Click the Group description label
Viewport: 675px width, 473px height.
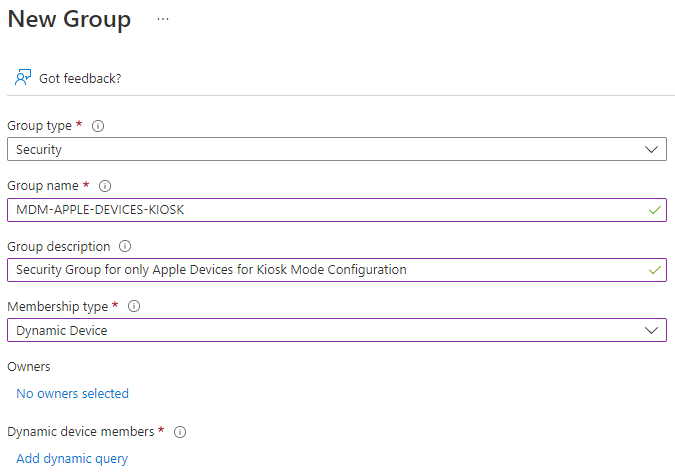[x=59, y=246]
